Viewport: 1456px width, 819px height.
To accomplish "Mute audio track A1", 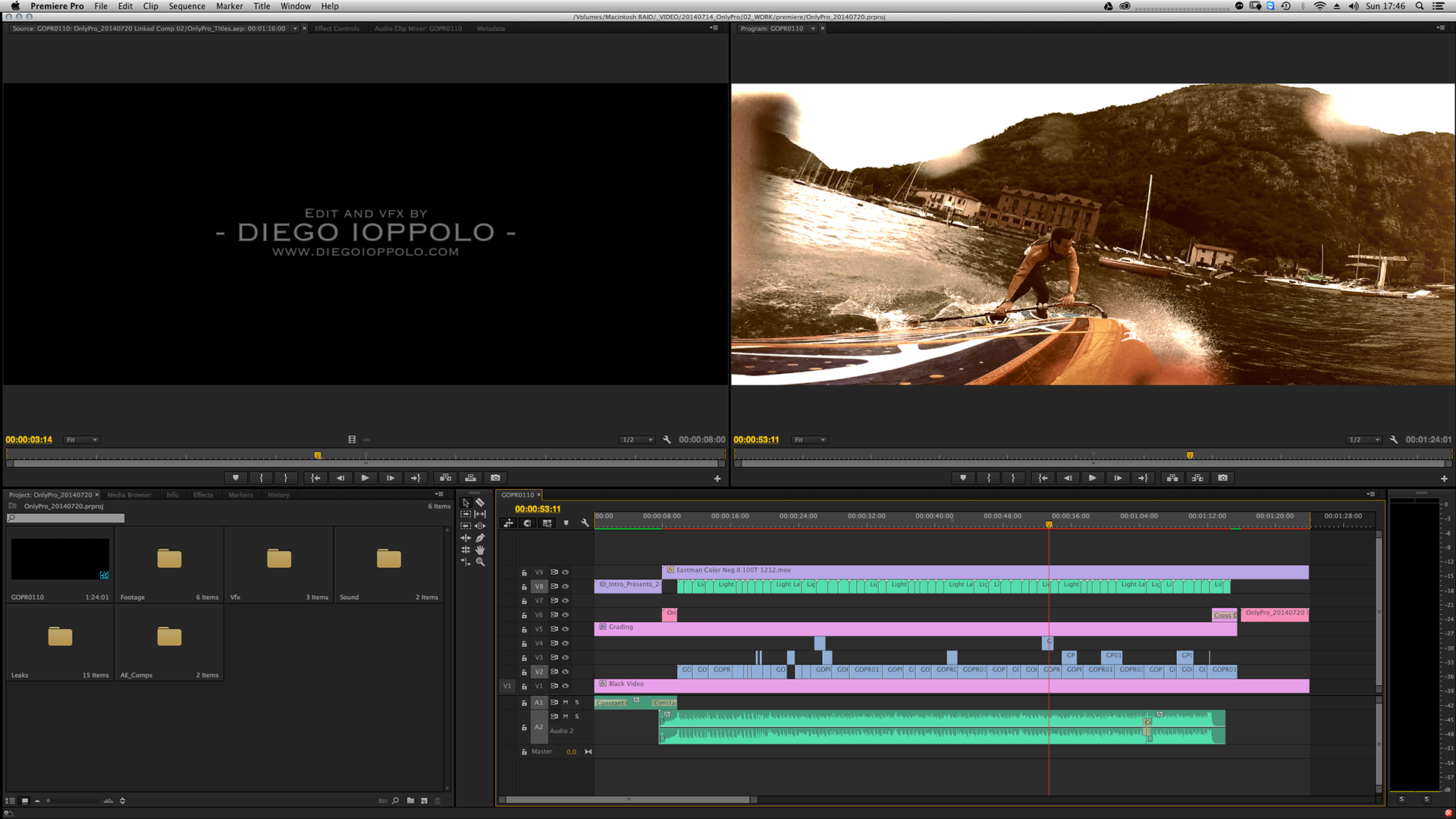I will tap(565, 702).
